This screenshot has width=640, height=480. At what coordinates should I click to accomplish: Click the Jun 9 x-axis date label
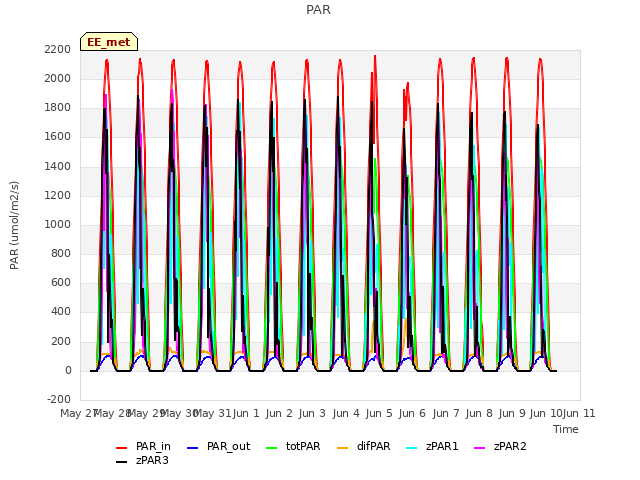[x=512, y=413]
